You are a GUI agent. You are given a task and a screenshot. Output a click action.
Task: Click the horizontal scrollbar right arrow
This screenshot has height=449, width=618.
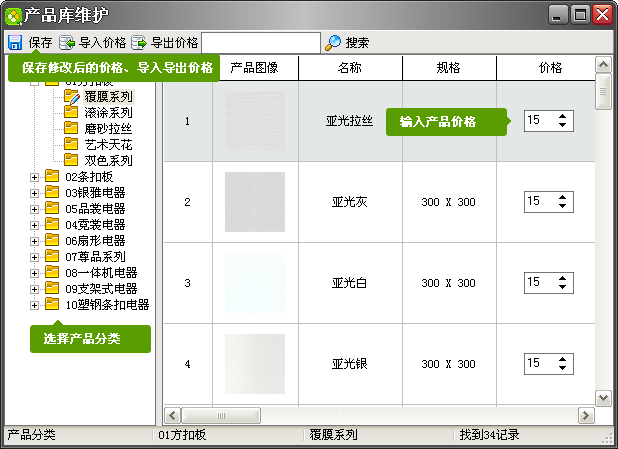[585, 415]
